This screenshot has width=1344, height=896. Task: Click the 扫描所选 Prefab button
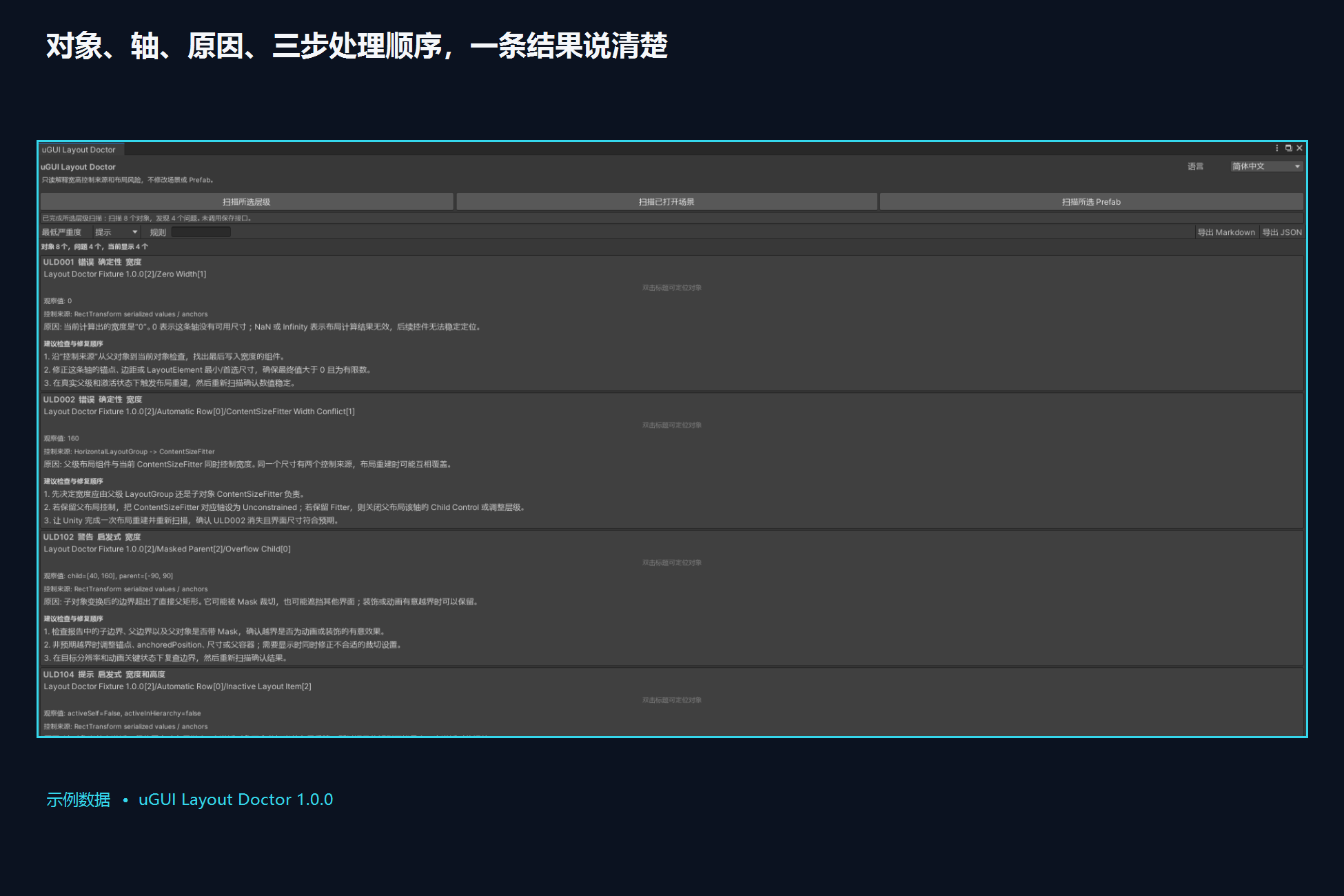click(1091, 202)
